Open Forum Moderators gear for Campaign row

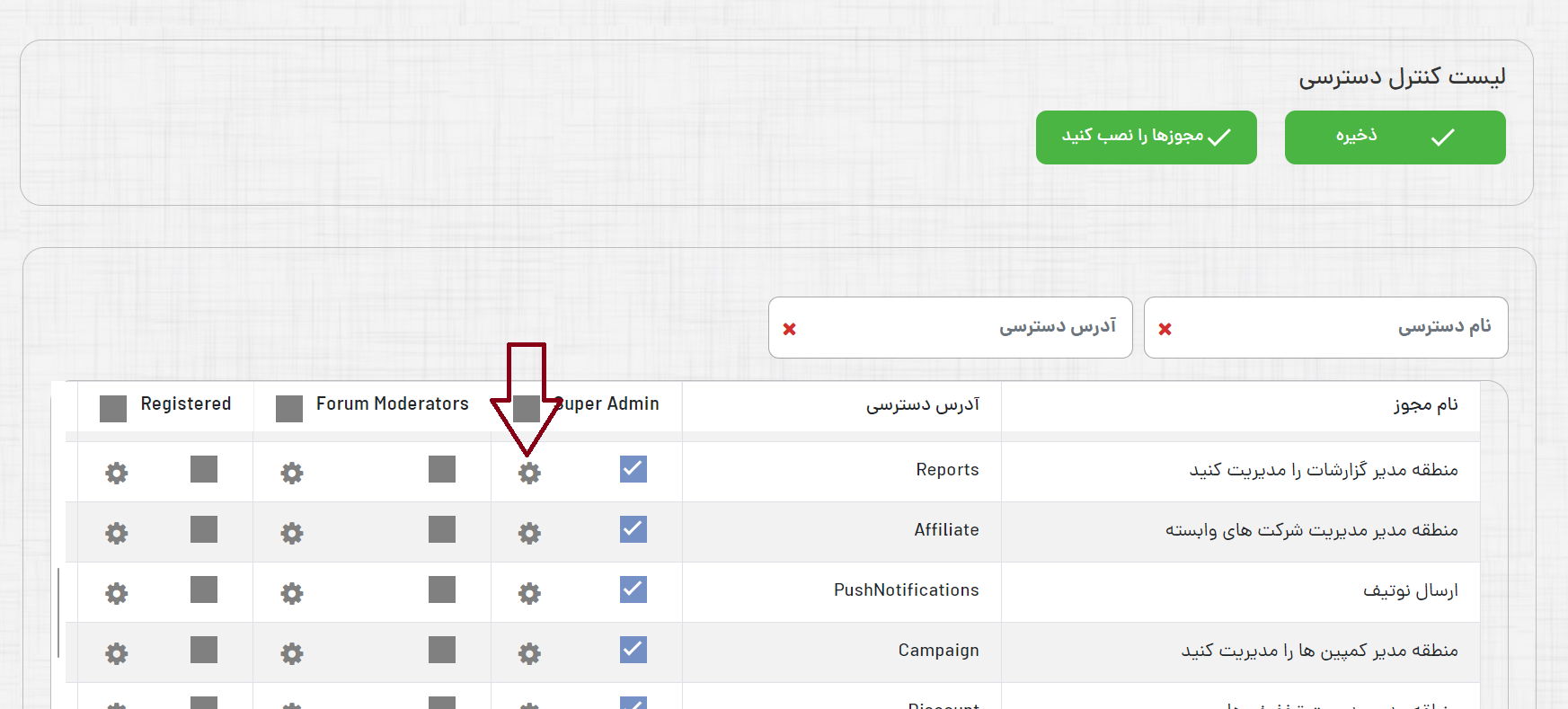click(x=292, y=653)
